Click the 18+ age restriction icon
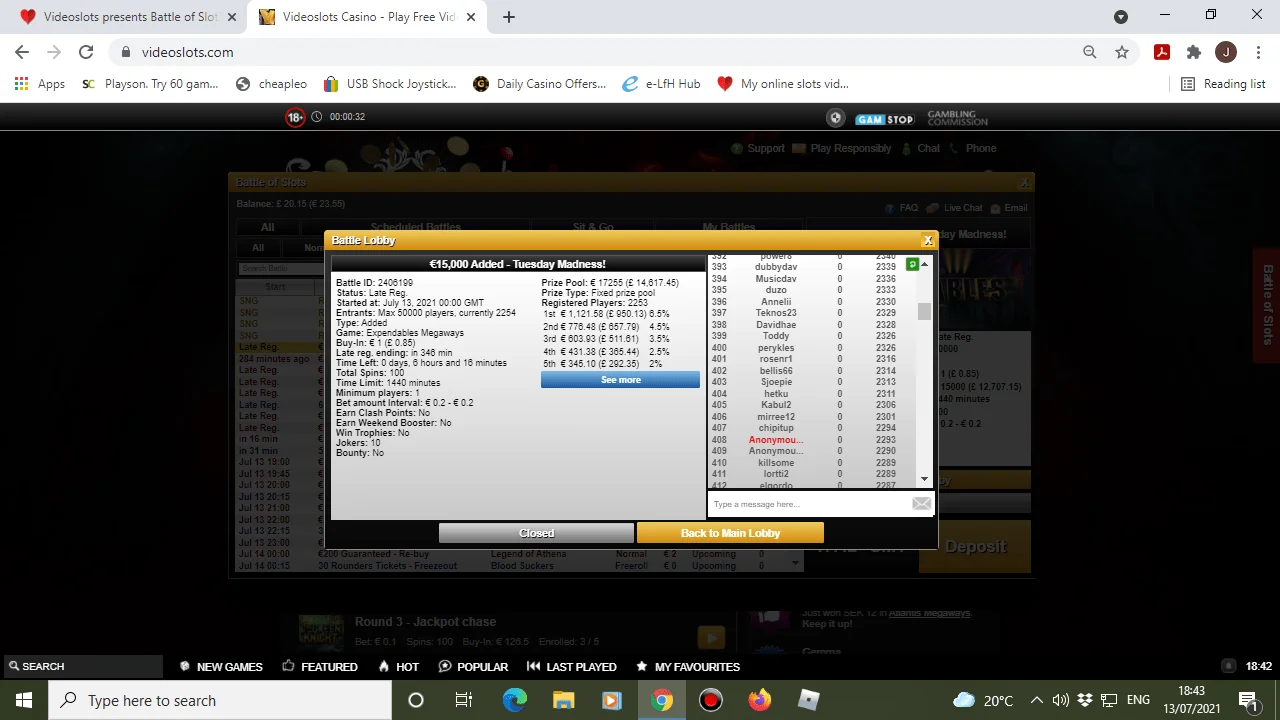The height and width of the screenshot is (720, 1280). pos(295,117)
